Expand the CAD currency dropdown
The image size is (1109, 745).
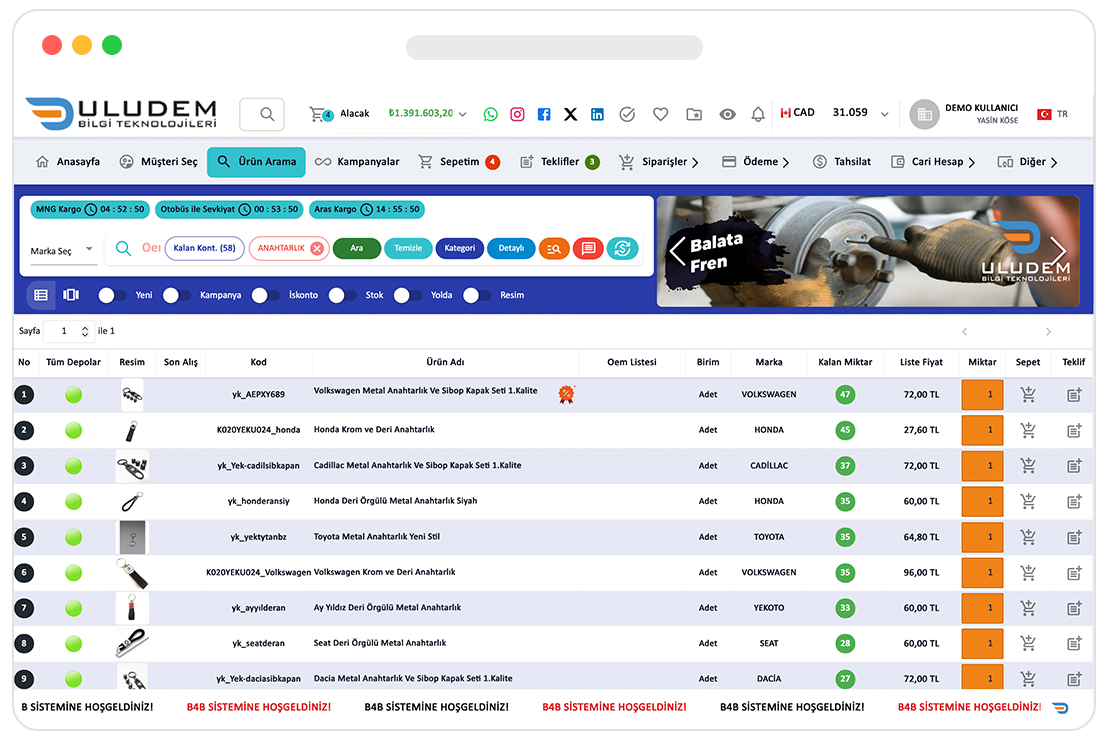(x=884, y=114)
